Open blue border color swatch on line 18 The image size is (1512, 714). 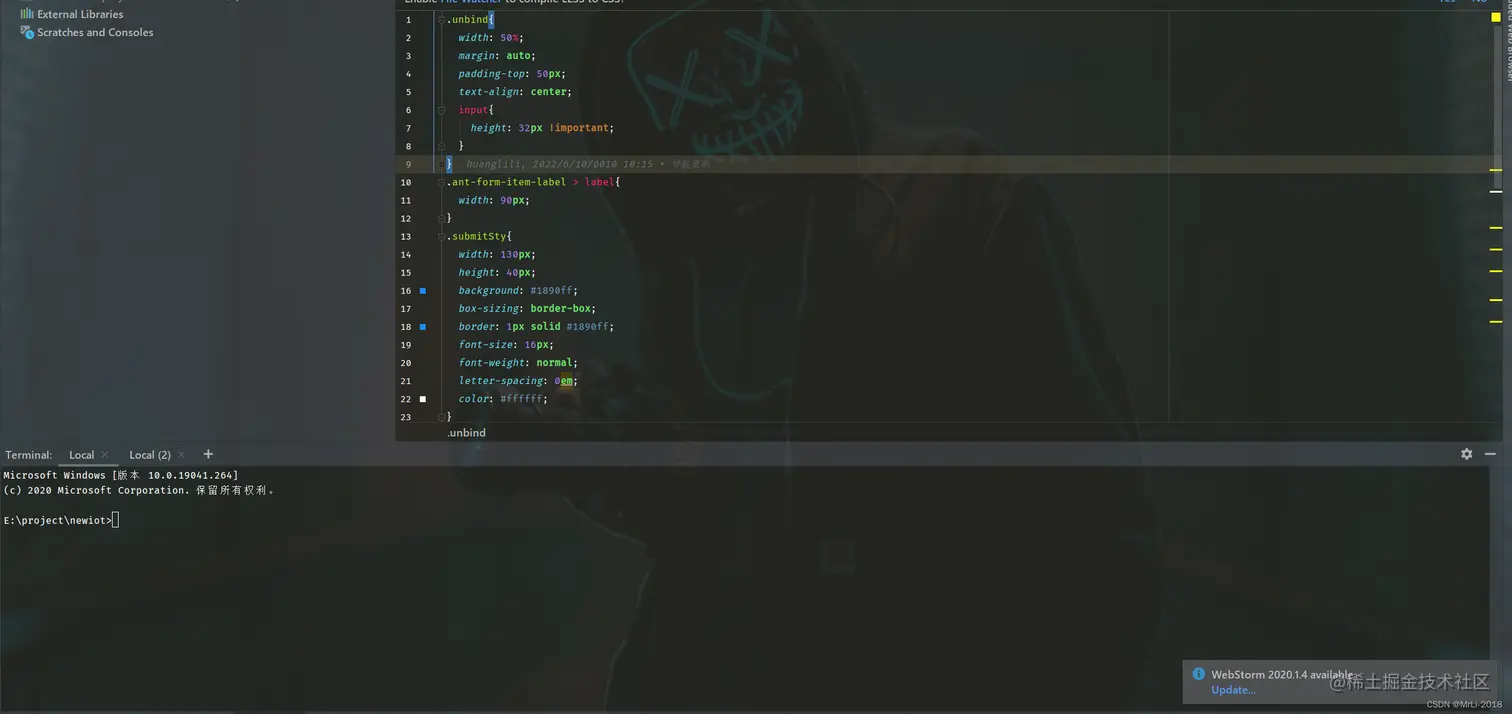click(423, 326)
